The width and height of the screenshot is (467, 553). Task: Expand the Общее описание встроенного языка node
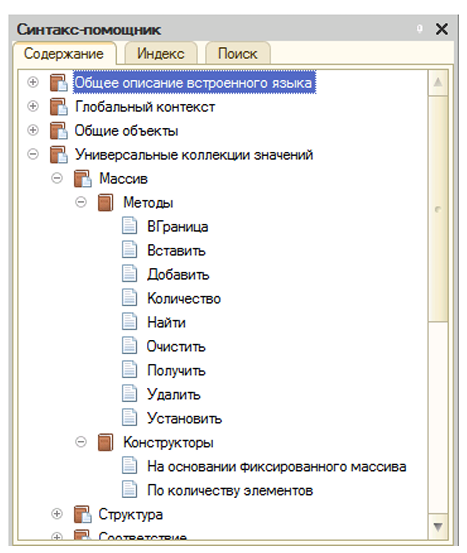33,82
